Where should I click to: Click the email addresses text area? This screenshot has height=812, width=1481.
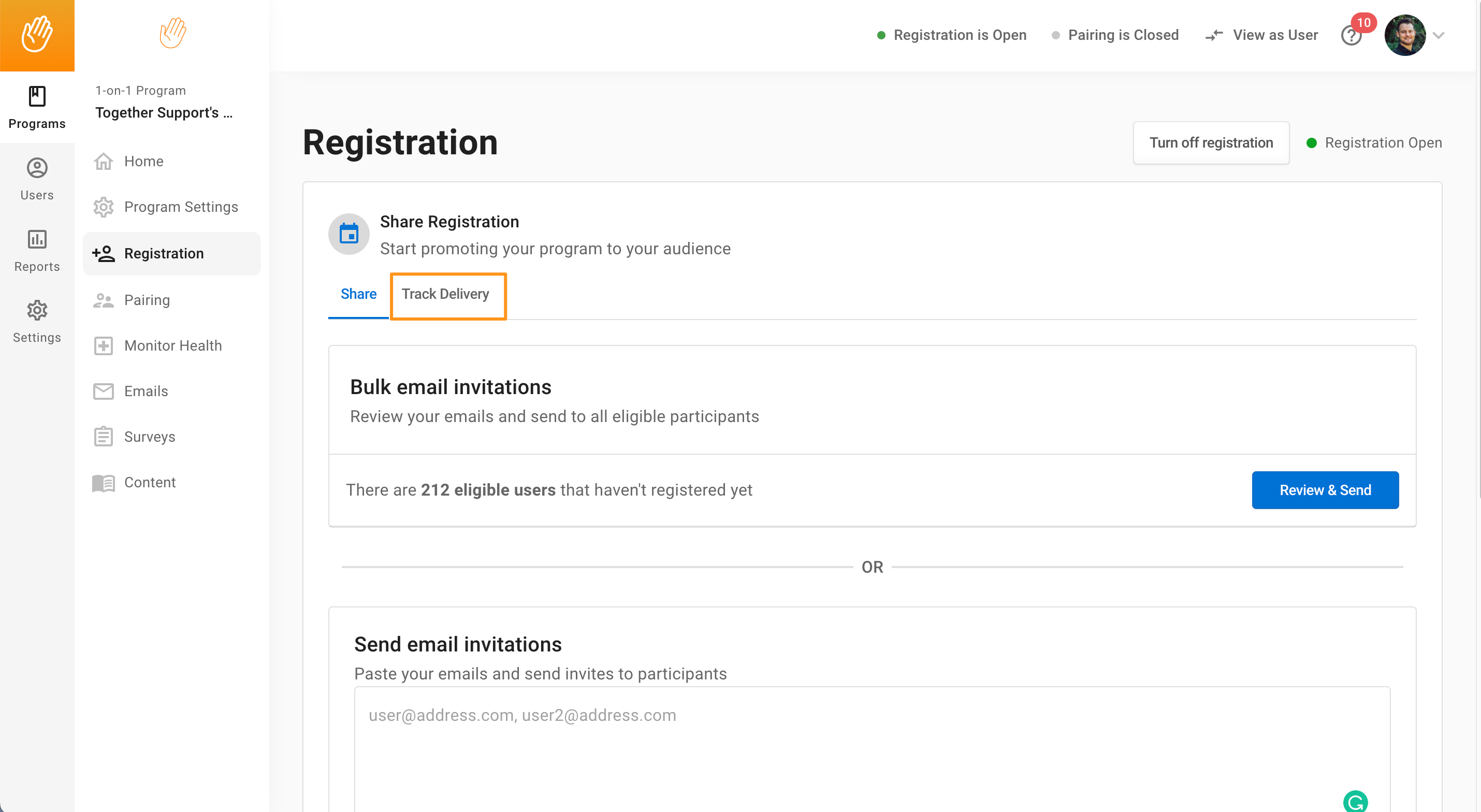(x=872, y=749)
